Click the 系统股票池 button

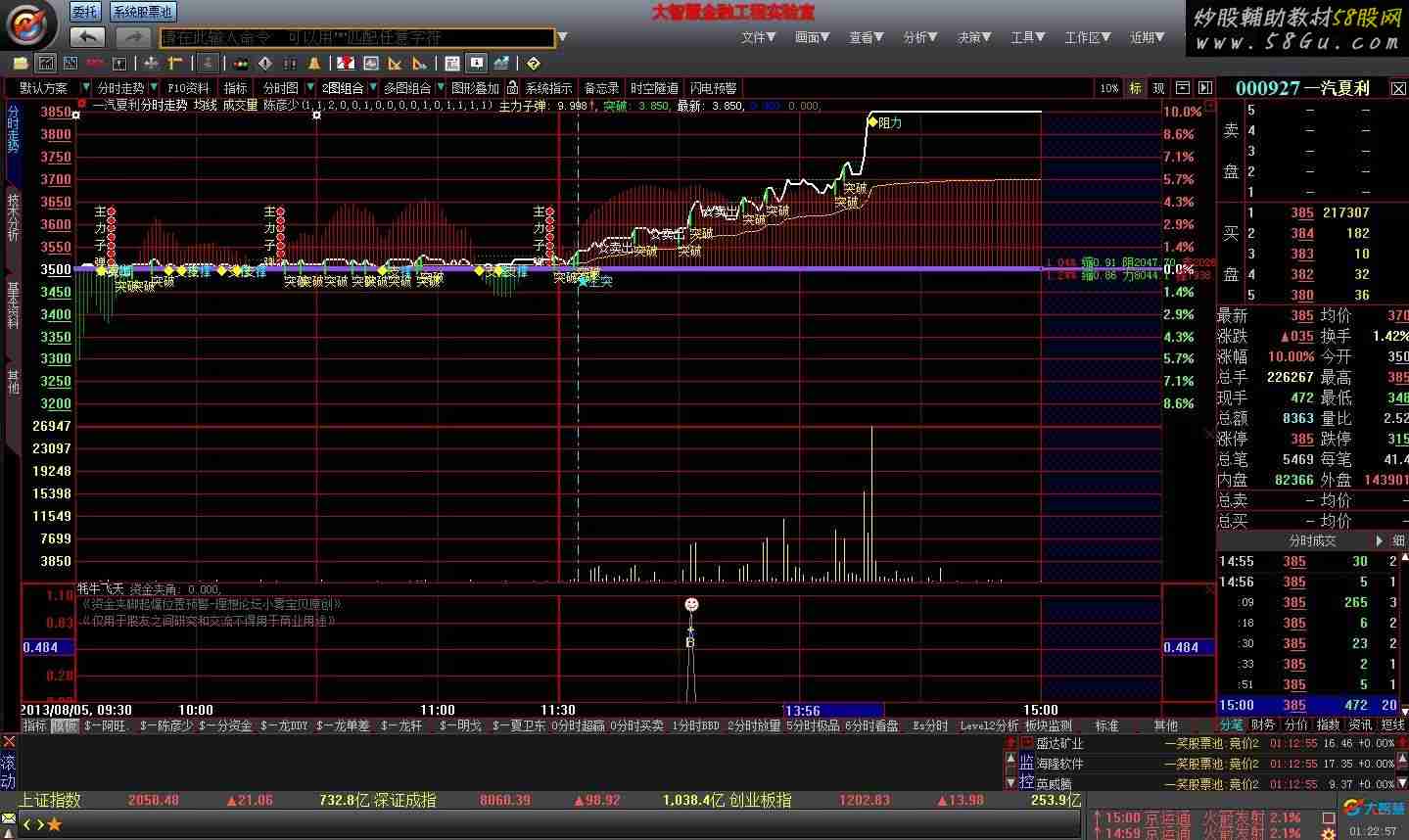(142, 12)
